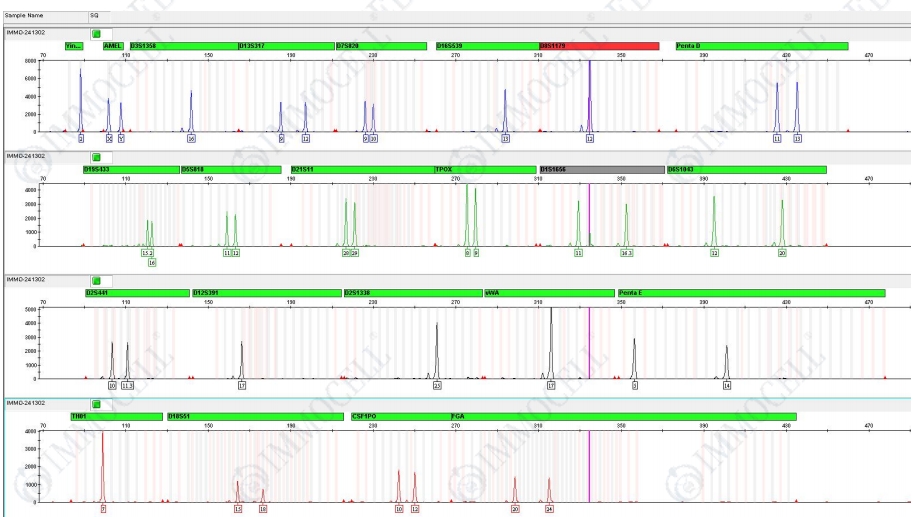
Task: Click D18S51 allele label 15
Action: tap(238, 509)
